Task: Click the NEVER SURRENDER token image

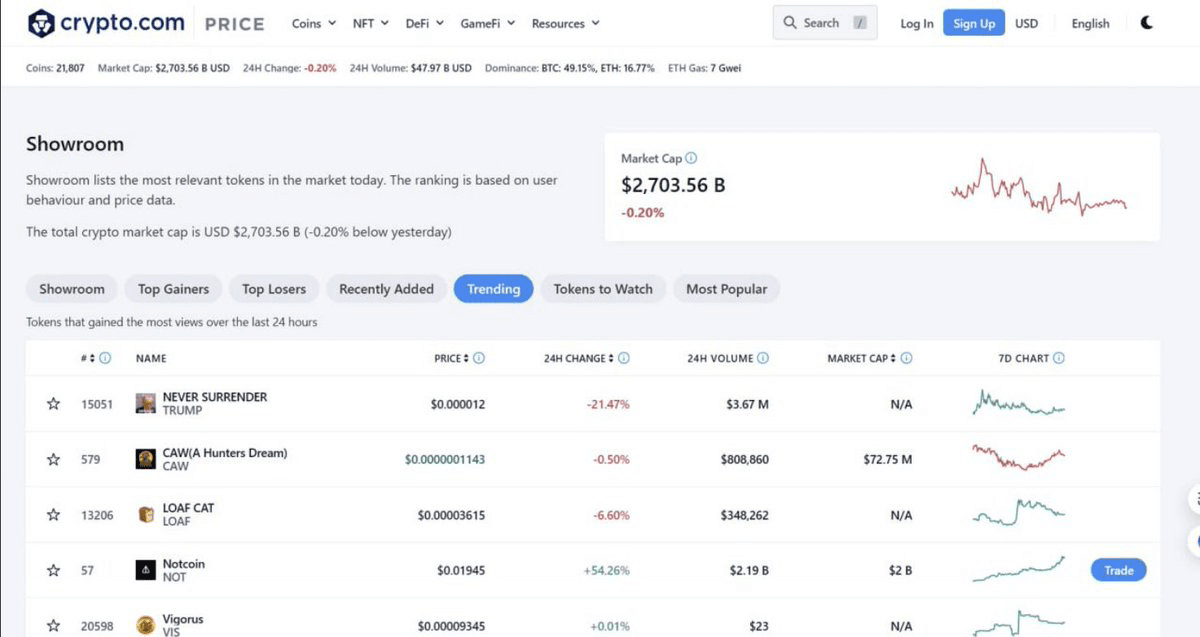Action: pos(146,404)
